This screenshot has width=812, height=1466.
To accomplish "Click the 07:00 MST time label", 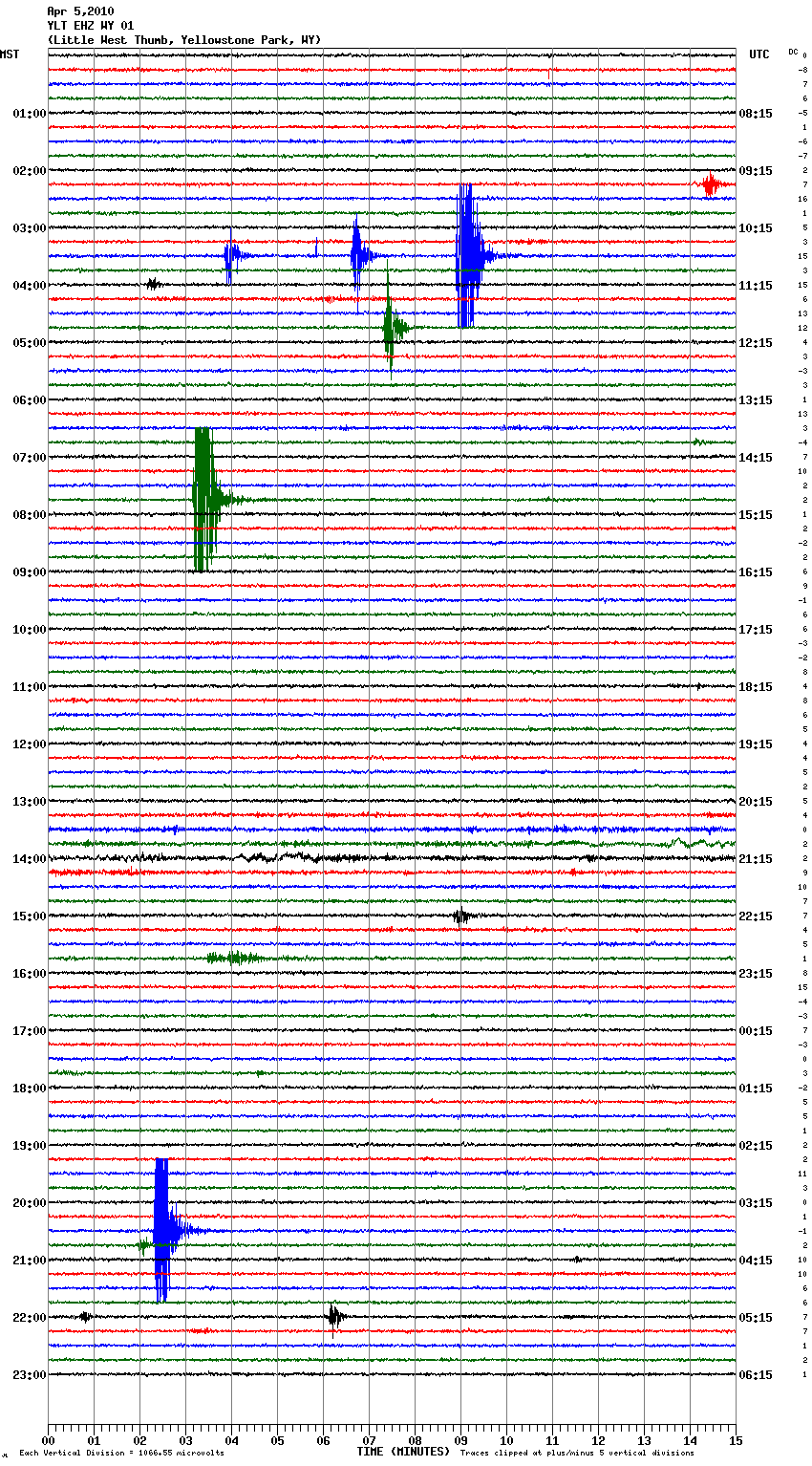I will pos(30,458).
